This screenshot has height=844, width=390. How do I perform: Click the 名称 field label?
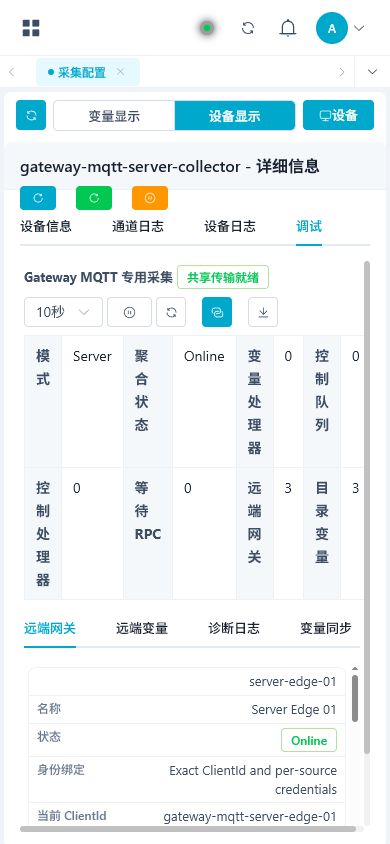49,709
